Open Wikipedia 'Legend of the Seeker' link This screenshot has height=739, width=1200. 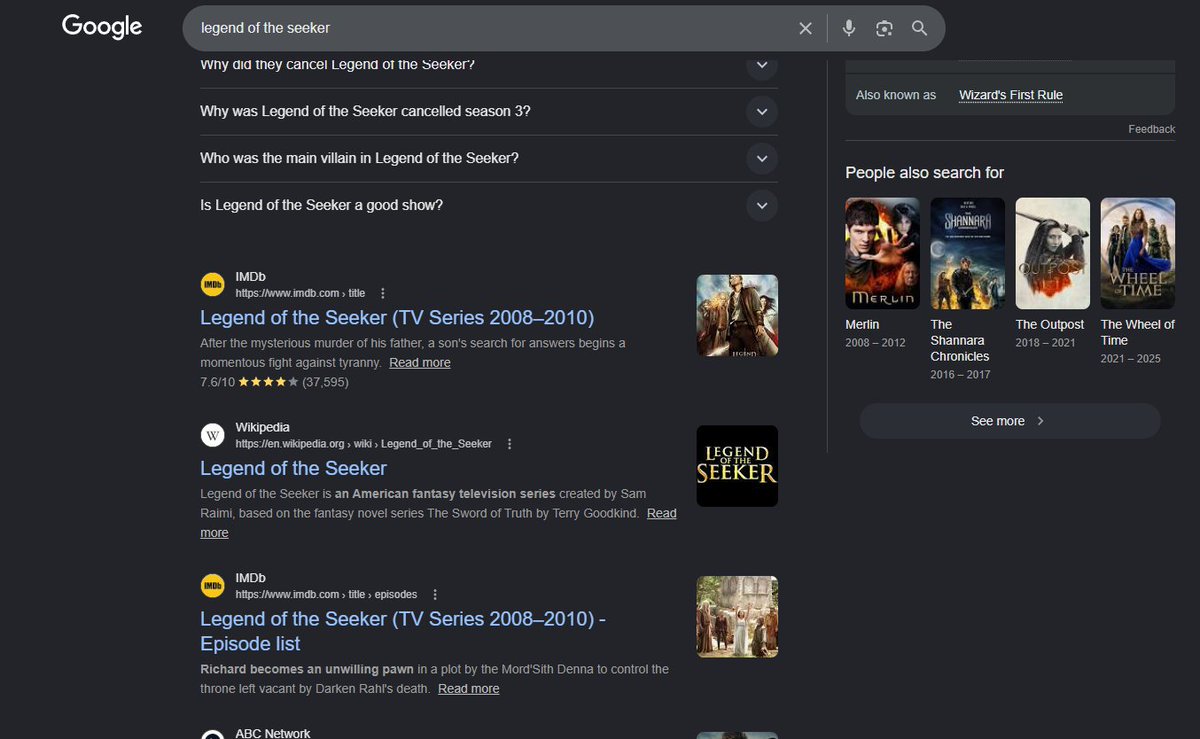click(x=293, y=469)
